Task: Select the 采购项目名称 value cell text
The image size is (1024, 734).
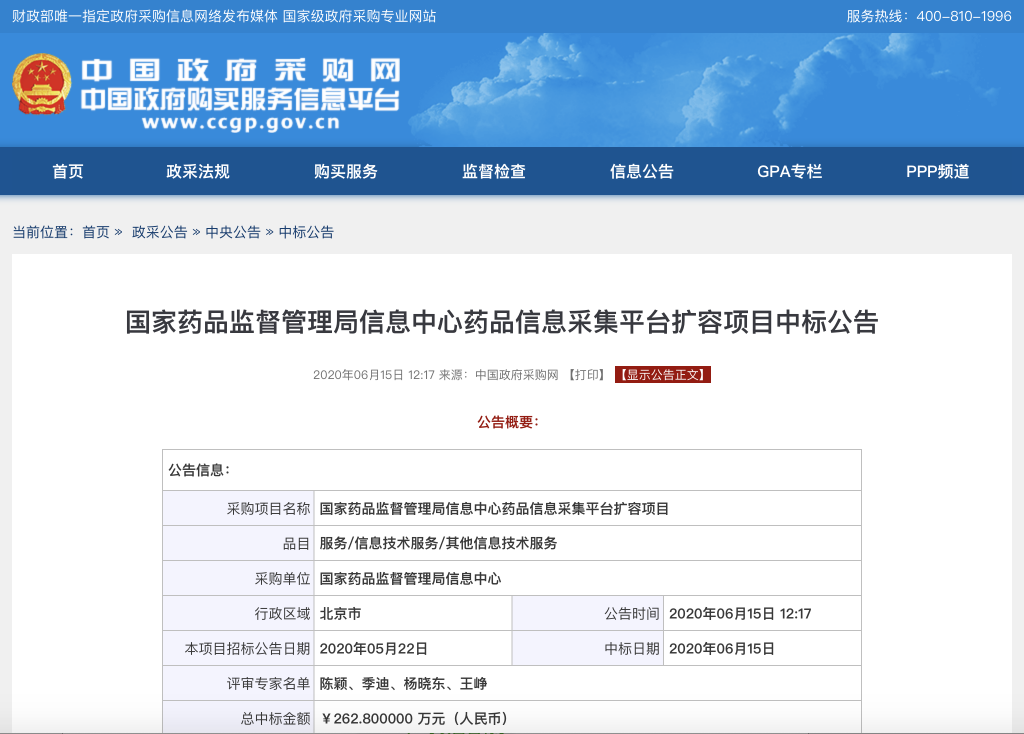Action: 494,509
